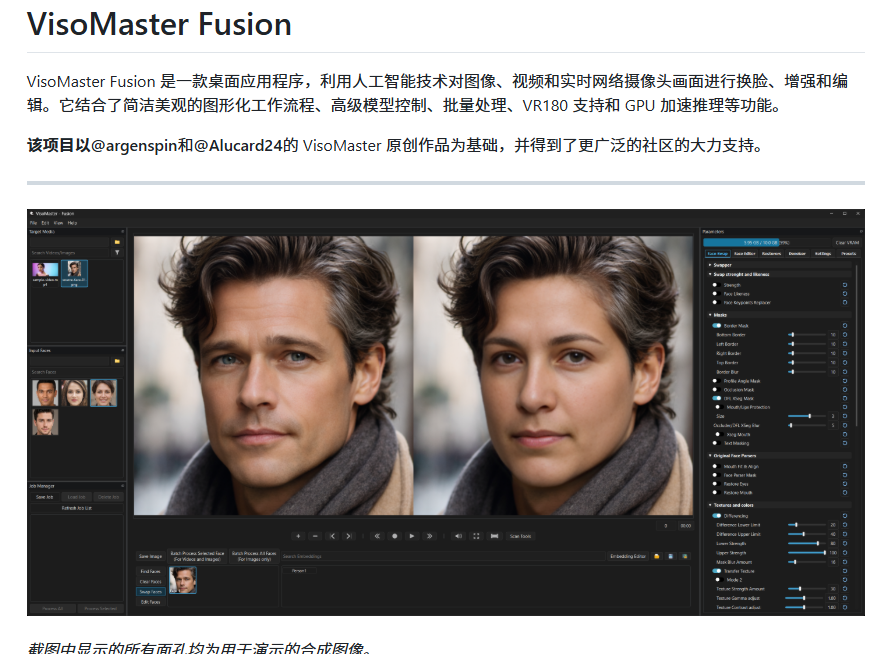
Task: Switch to the Denoiser tab
Action: (x=797, y=254)
